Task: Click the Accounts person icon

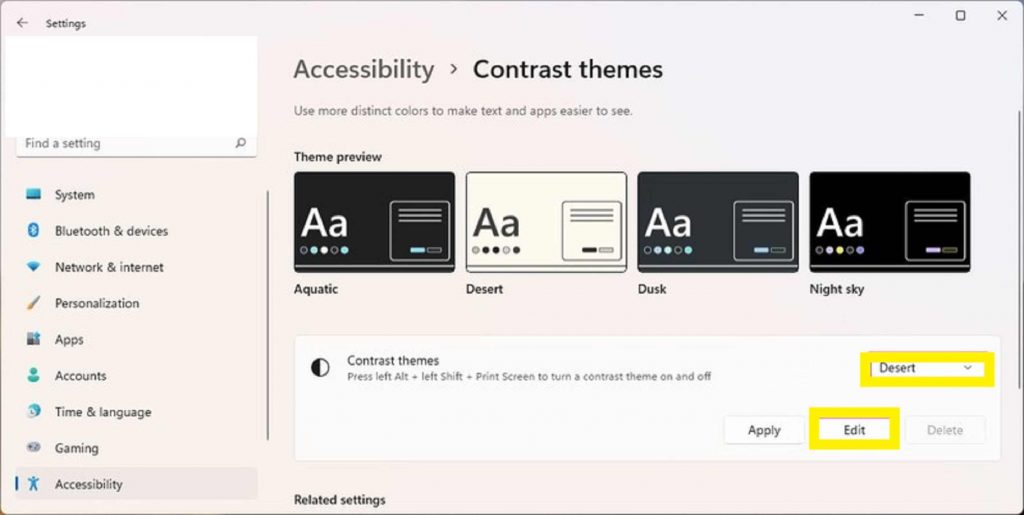Action: 34,376
